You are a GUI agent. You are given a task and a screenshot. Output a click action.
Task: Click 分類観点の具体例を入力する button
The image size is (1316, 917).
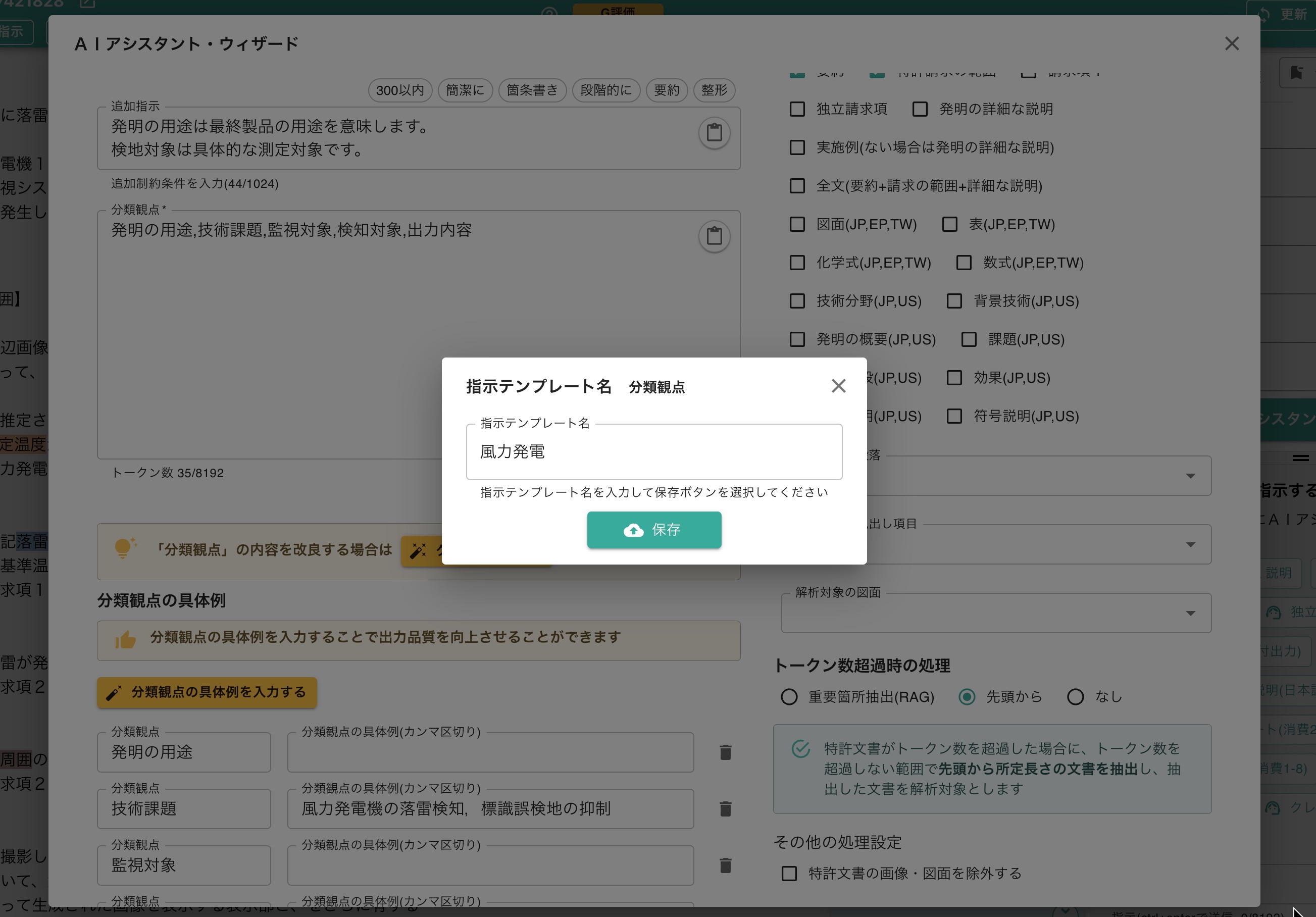(207, 692)
